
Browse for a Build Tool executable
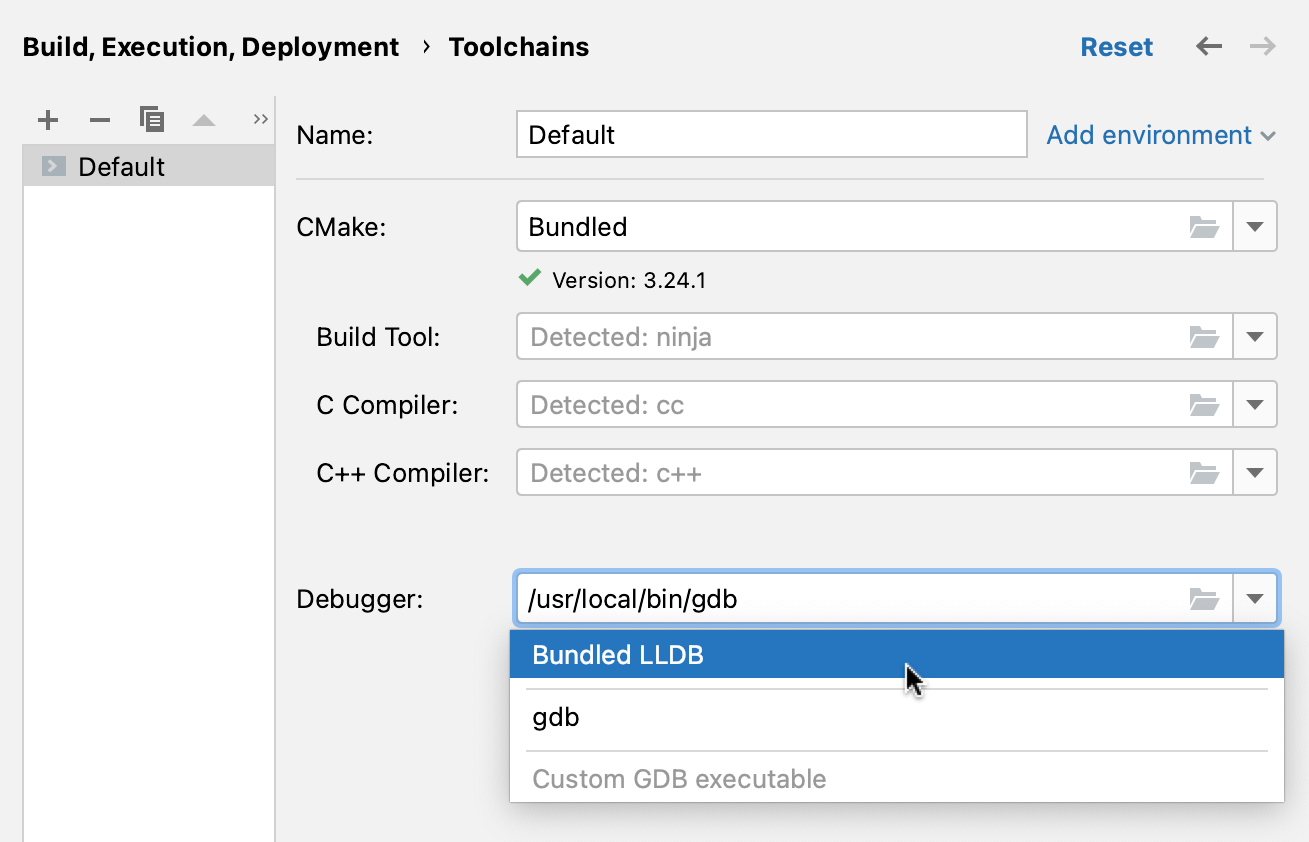[1205, 336]
